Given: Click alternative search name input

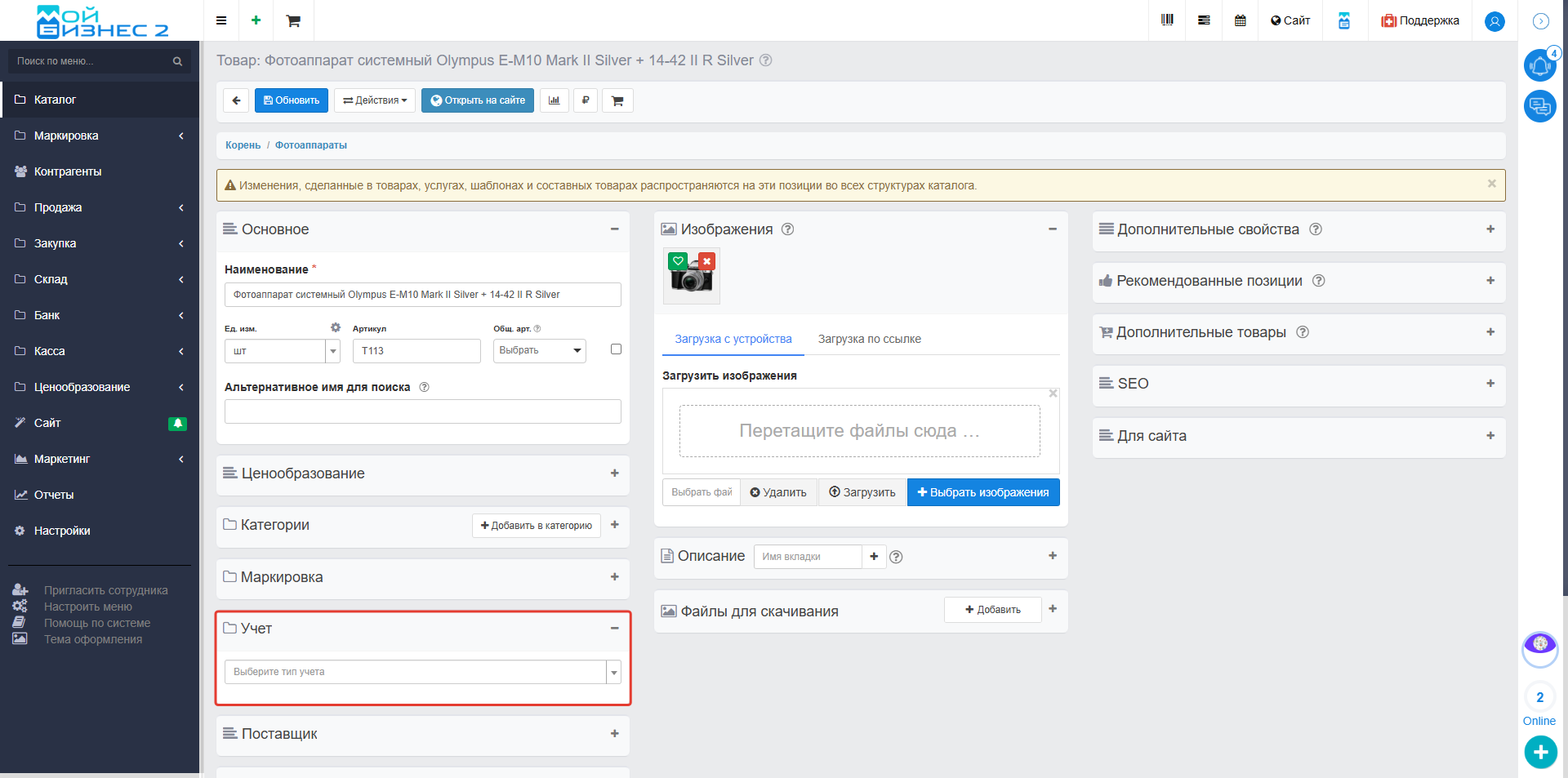Looking at the screenshot, I should [x=423, y=411].
